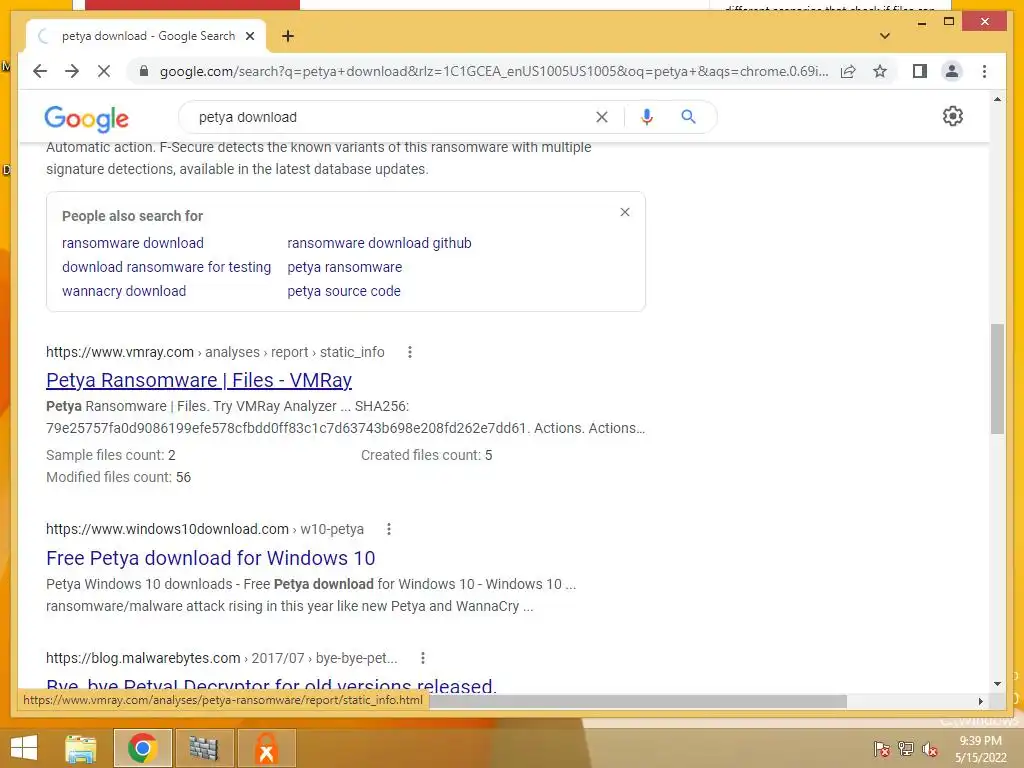This screenshot has width=1024, height=768.
Task: Open the Windows Start button
Action: [24, 748]
